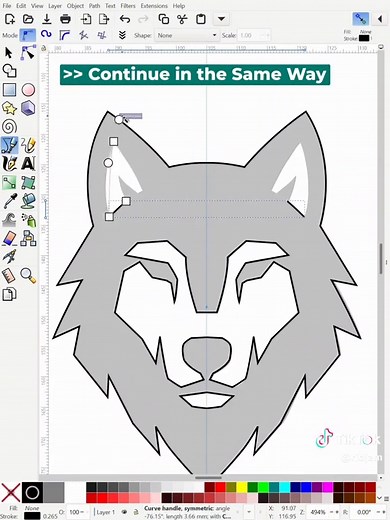Open the Edit menu
The image size is (390, 520).
click(x=21, y=6)
